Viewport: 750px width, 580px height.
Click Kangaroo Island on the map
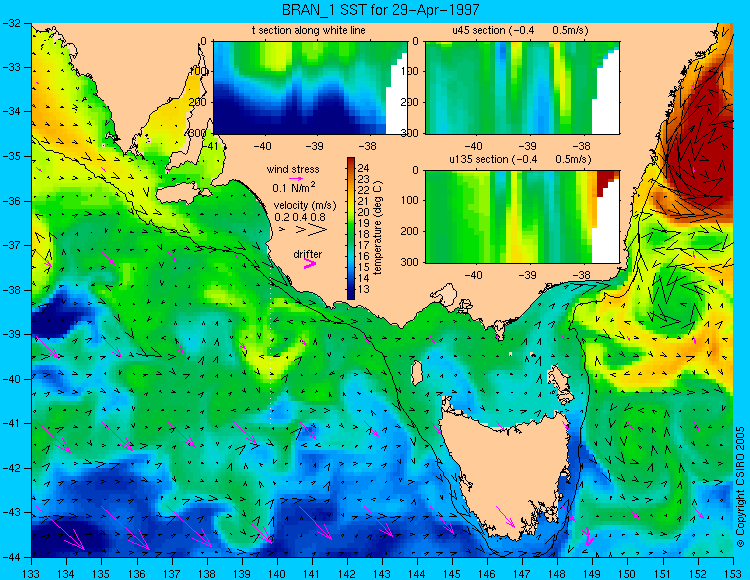184,195
